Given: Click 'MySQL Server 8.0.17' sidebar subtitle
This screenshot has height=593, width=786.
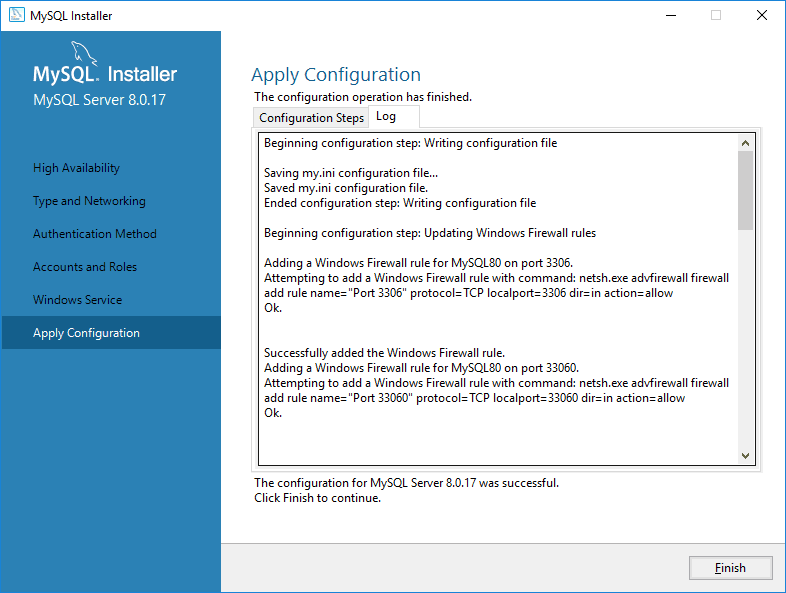Looking at the screenshot, I should tap(99, 100).
